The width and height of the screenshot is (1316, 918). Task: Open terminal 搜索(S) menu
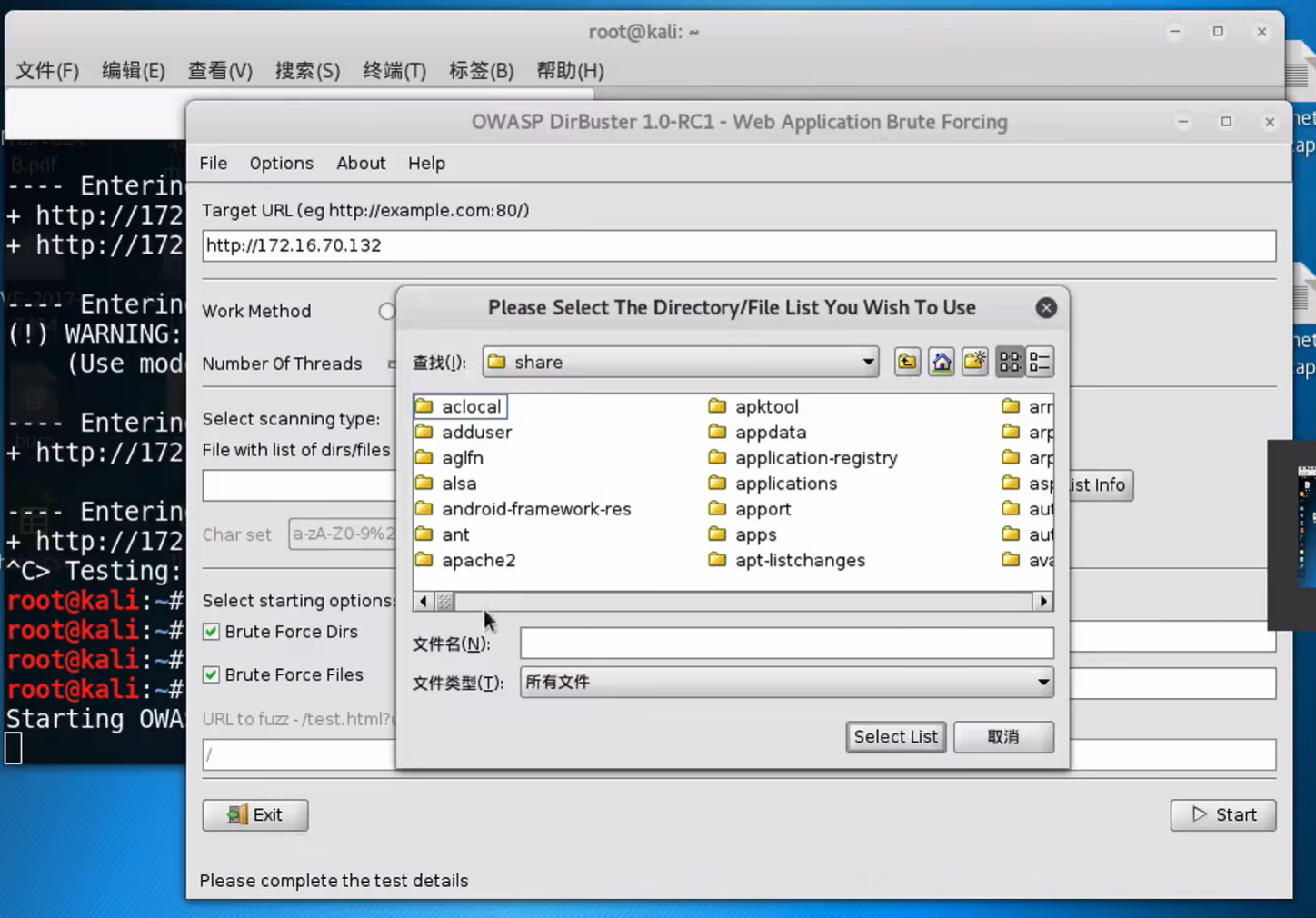[307, 71]
